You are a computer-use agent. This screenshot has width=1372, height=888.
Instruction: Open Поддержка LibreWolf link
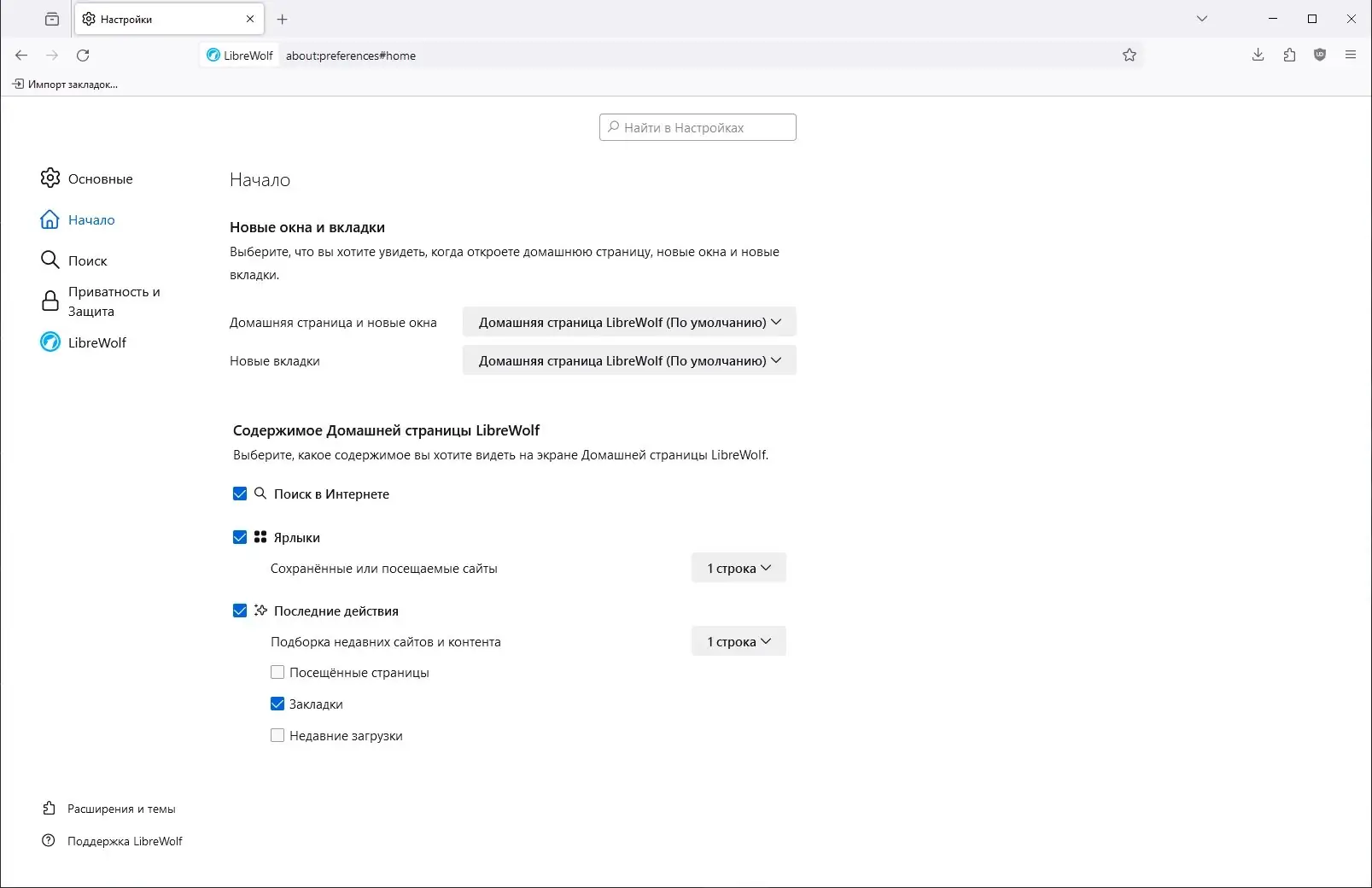(x=125, y=841)
